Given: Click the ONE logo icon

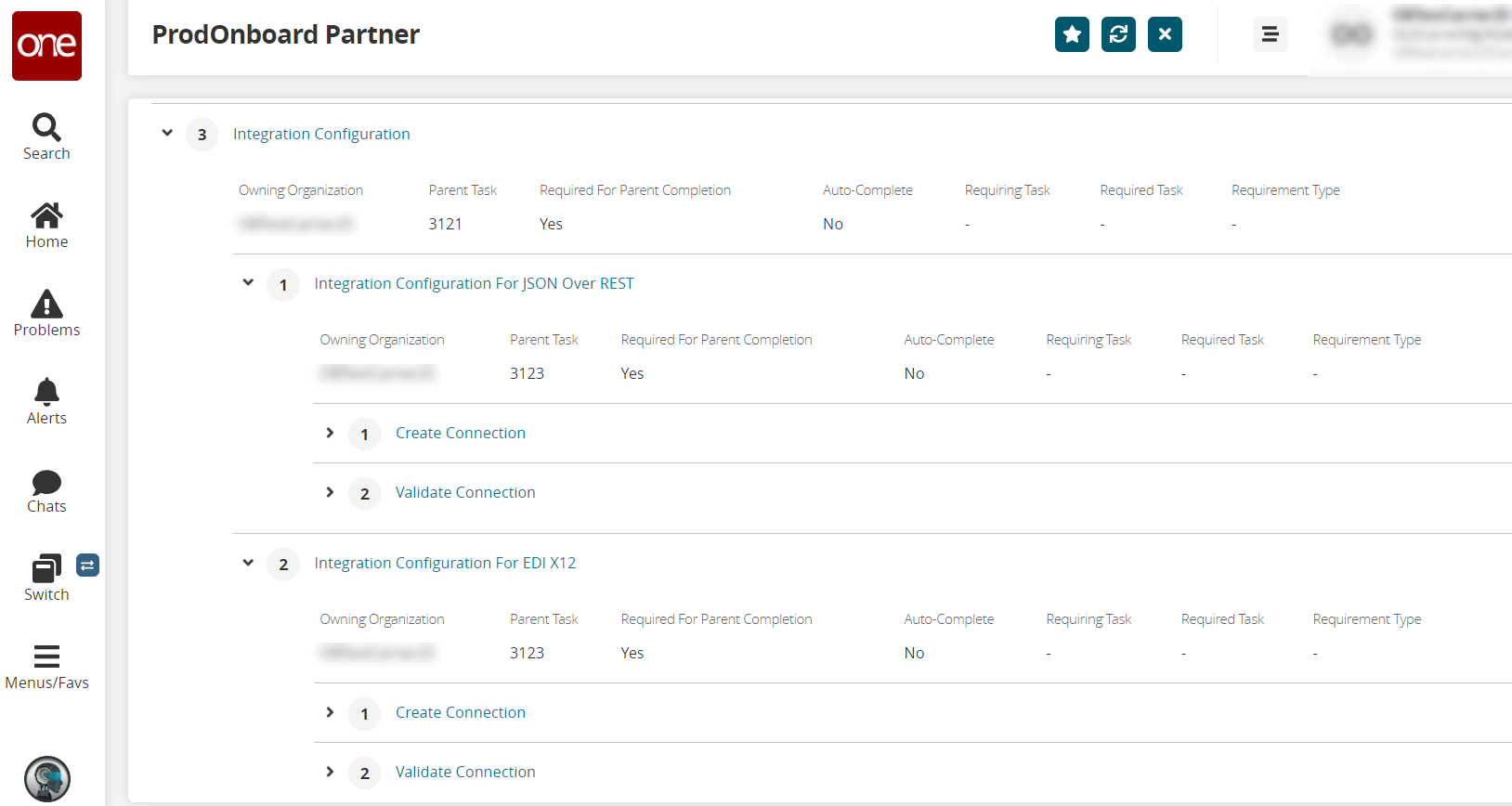Looking at the screenshot, I should (x=46, y=45).
